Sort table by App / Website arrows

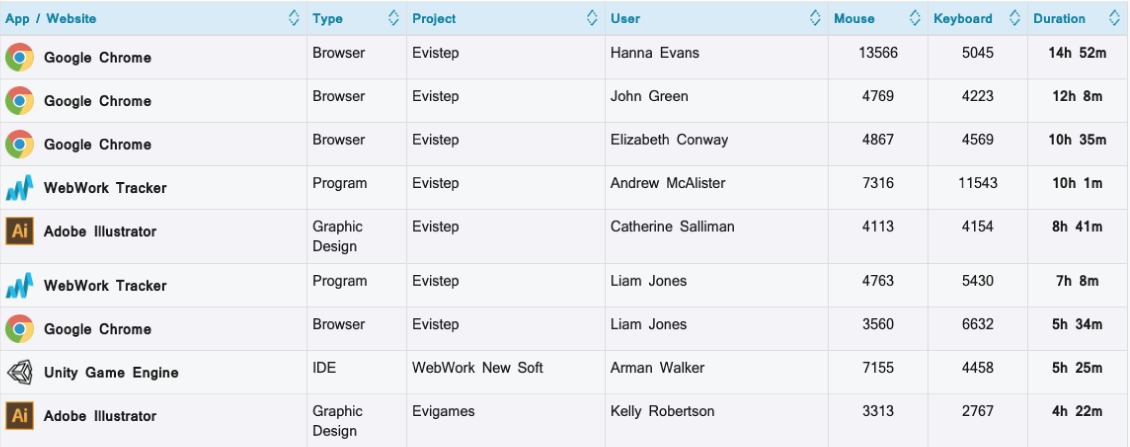[294, 18]
